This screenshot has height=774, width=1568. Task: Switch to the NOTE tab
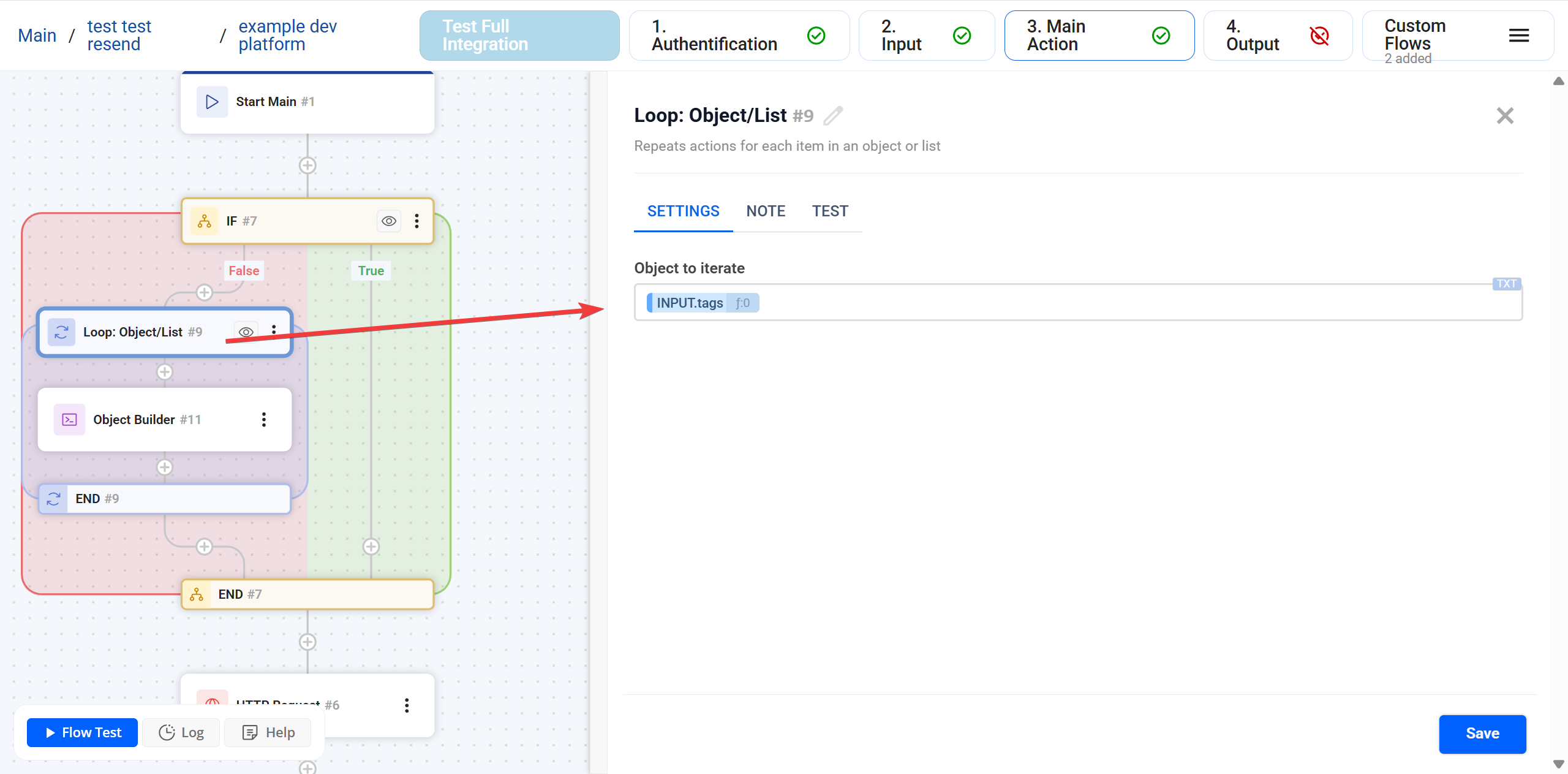coord(766,211)
